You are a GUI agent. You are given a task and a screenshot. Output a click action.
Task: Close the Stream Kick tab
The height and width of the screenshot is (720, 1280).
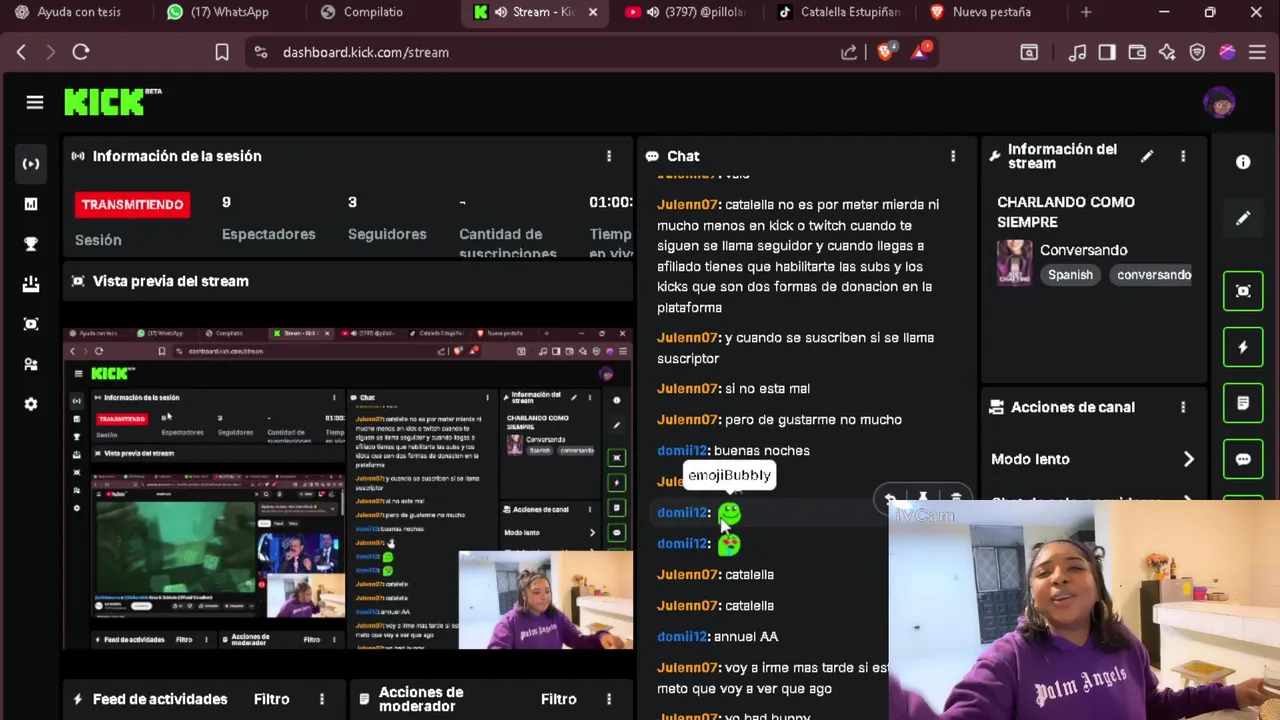pos(593,12)
